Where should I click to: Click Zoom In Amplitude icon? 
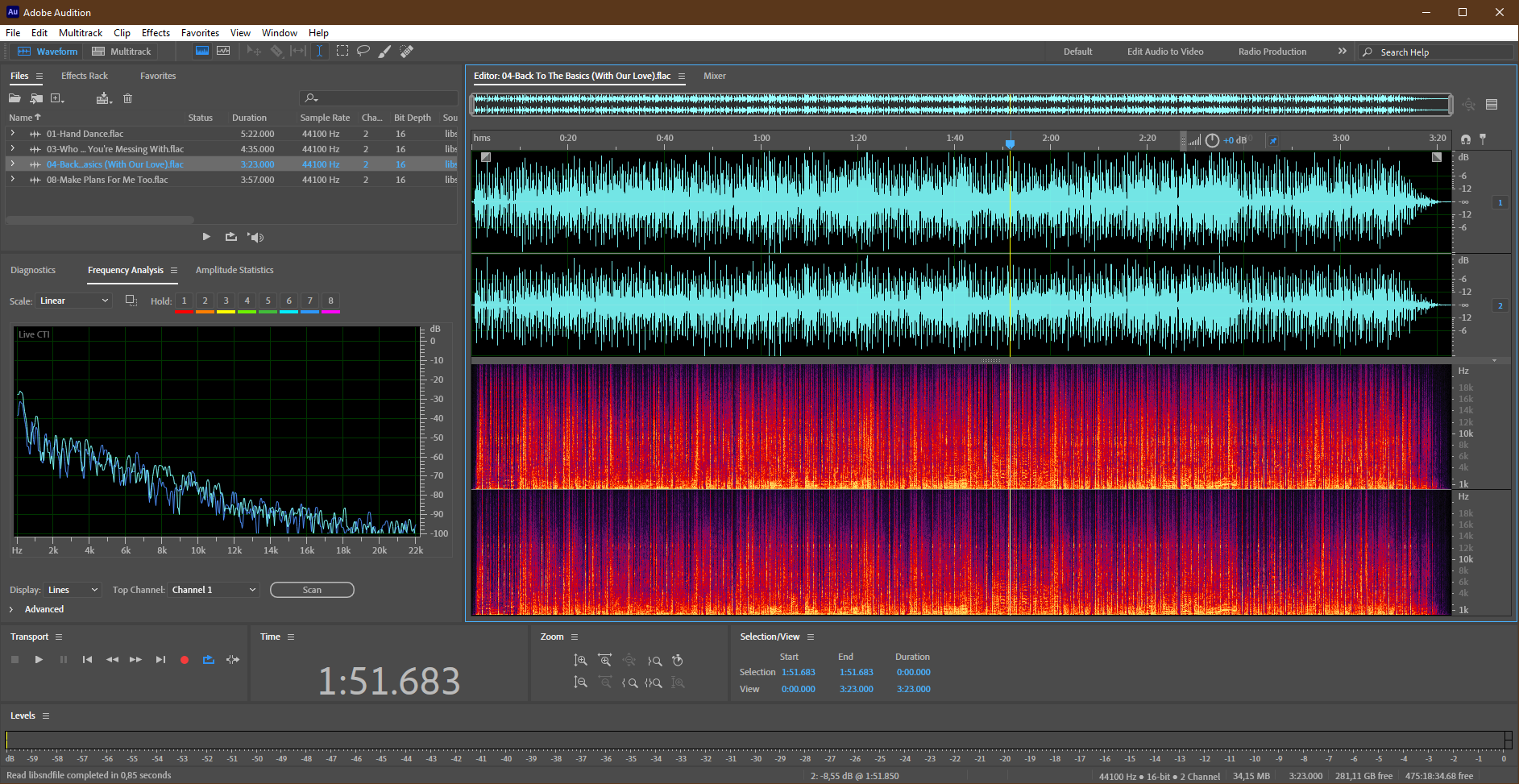580,660
